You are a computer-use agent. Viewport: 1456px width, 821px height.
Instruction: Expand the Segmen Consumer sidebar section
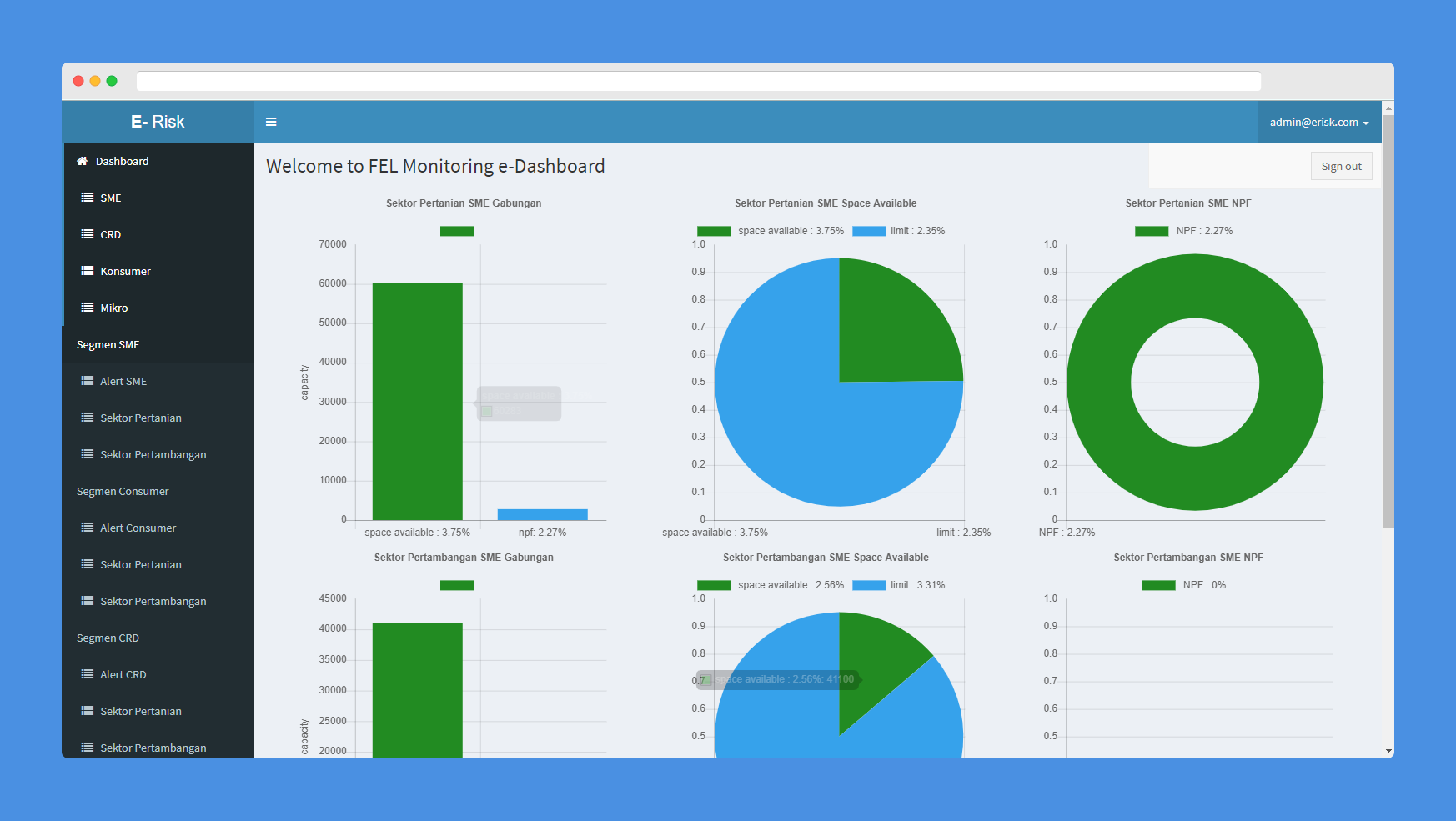tap(123, 491)
